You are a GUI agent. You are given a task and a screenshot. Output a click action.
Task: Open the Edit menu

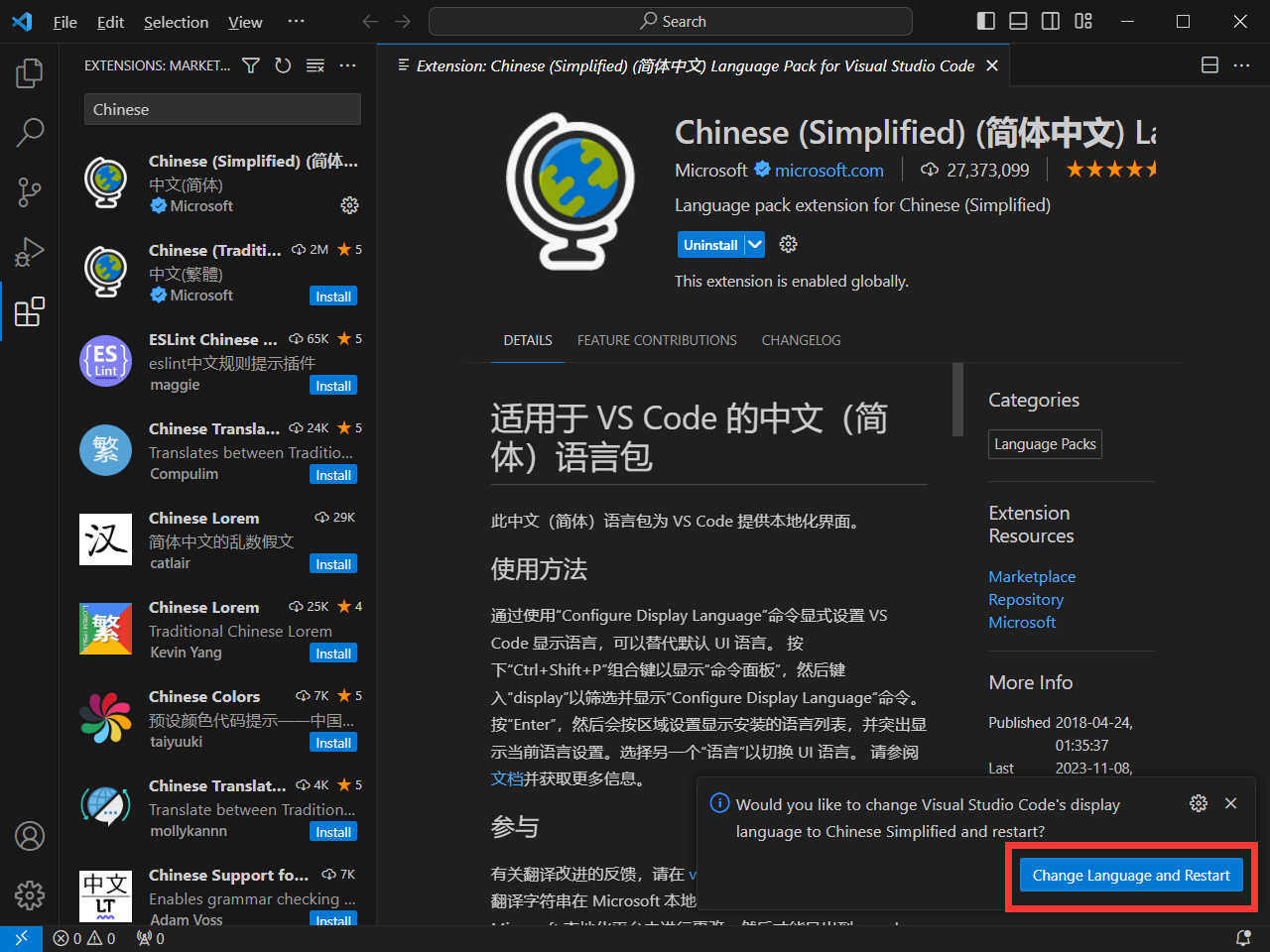(x=110, y=22)
